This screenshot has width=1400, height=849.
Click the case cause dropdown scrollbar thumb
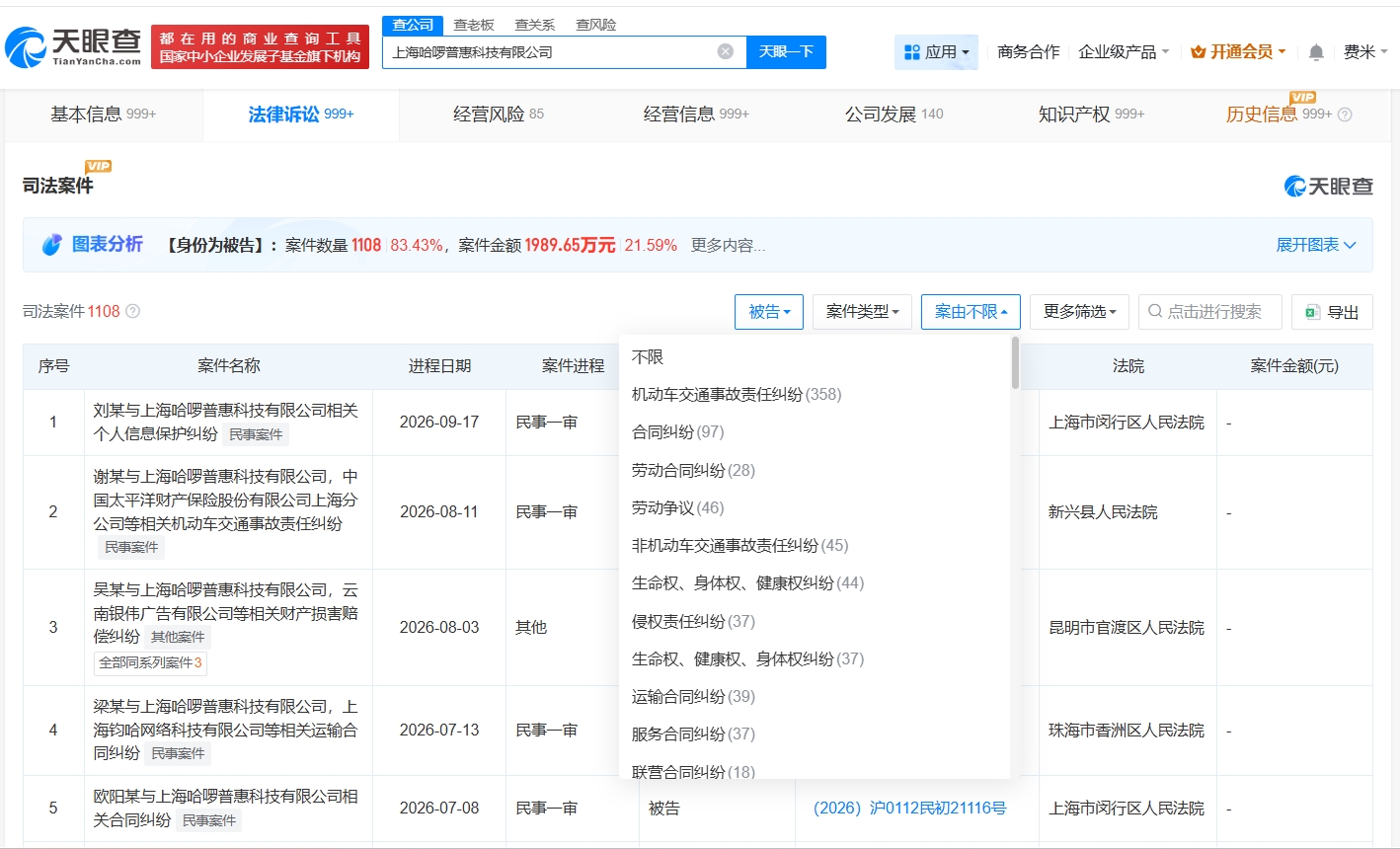tap(1015, 363)
